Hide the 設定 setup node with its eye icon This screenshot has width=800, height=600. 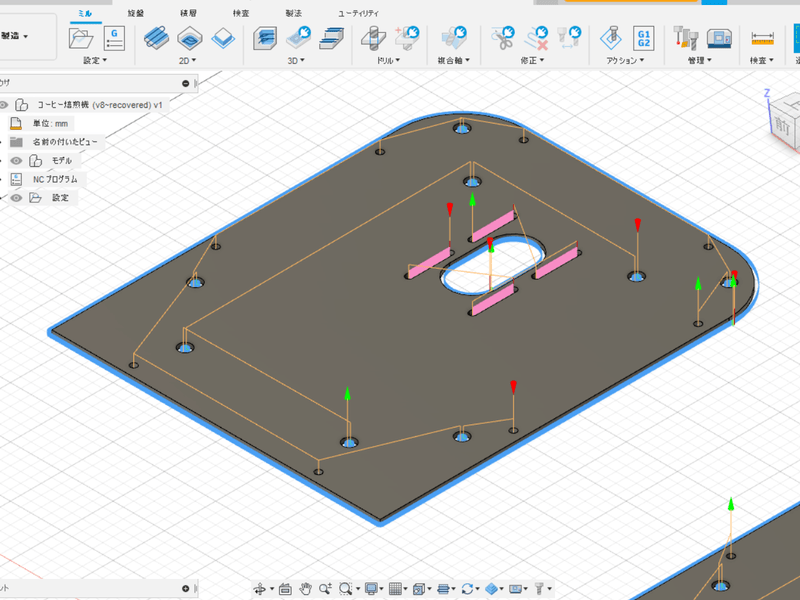(16, 198)
